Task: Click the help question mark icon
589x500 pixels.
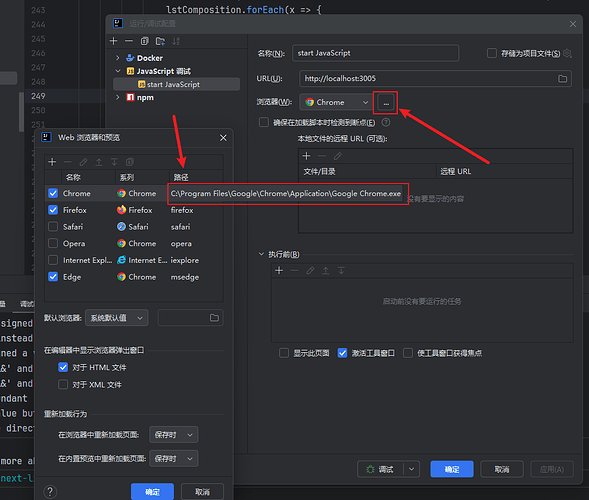Action: [50, 491]
